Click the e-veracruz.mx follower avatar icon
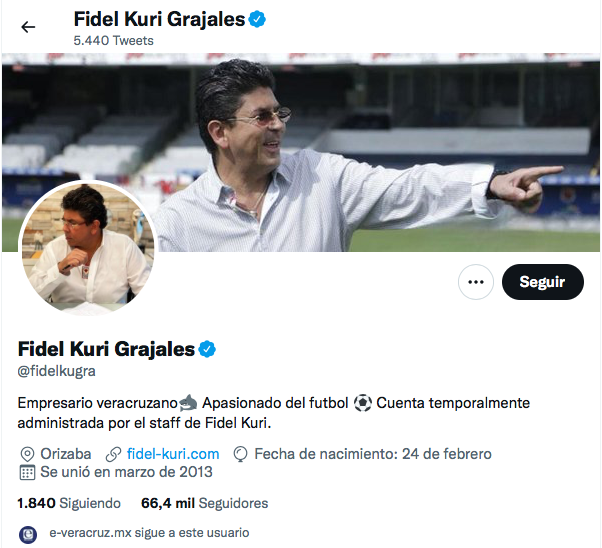 pyautogui.click(x=28, y=534)
